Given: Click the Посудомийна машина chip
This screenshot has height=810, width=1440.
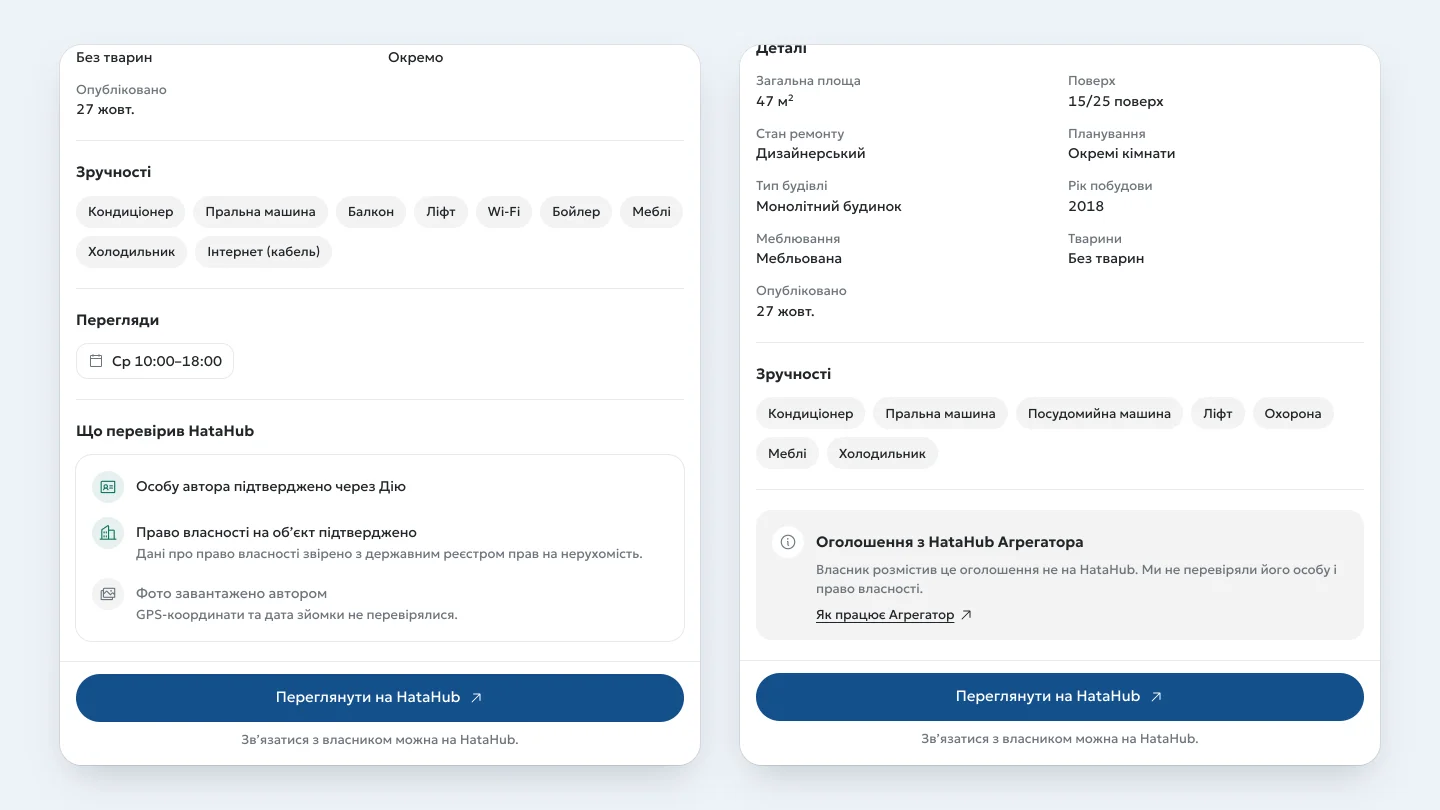Looking at the screenshot, I should (x=1099, y=414).
